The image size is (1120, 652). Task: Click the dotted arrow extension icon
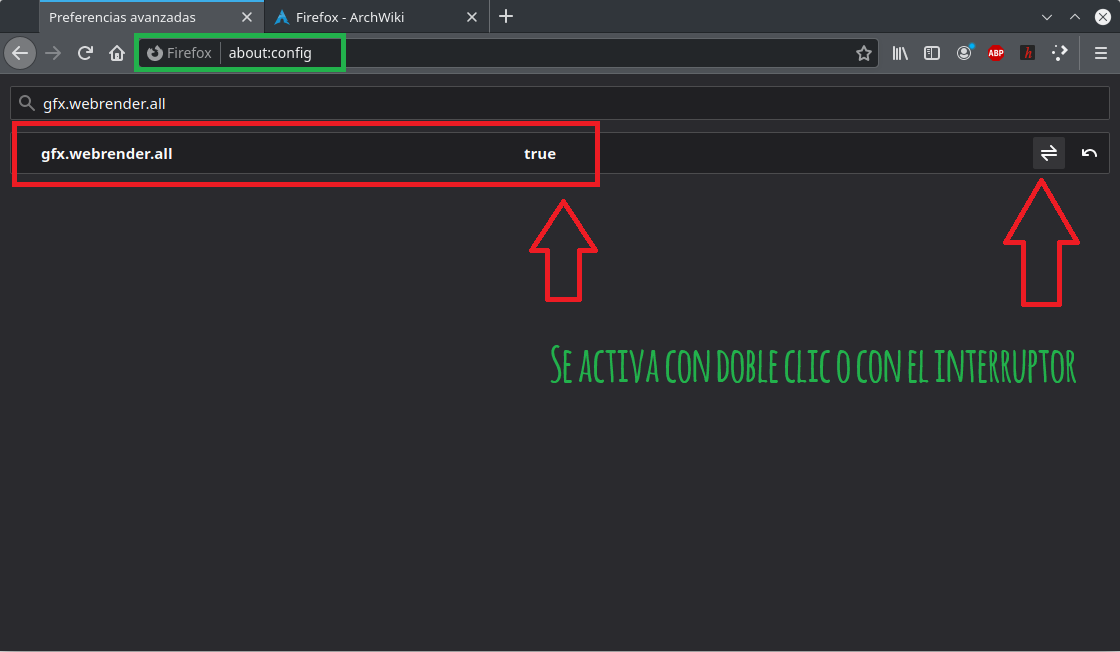[1059, 53]
